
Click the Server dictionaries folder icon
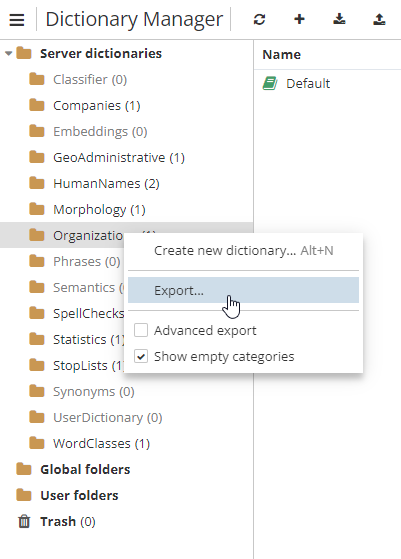(24, 53)
